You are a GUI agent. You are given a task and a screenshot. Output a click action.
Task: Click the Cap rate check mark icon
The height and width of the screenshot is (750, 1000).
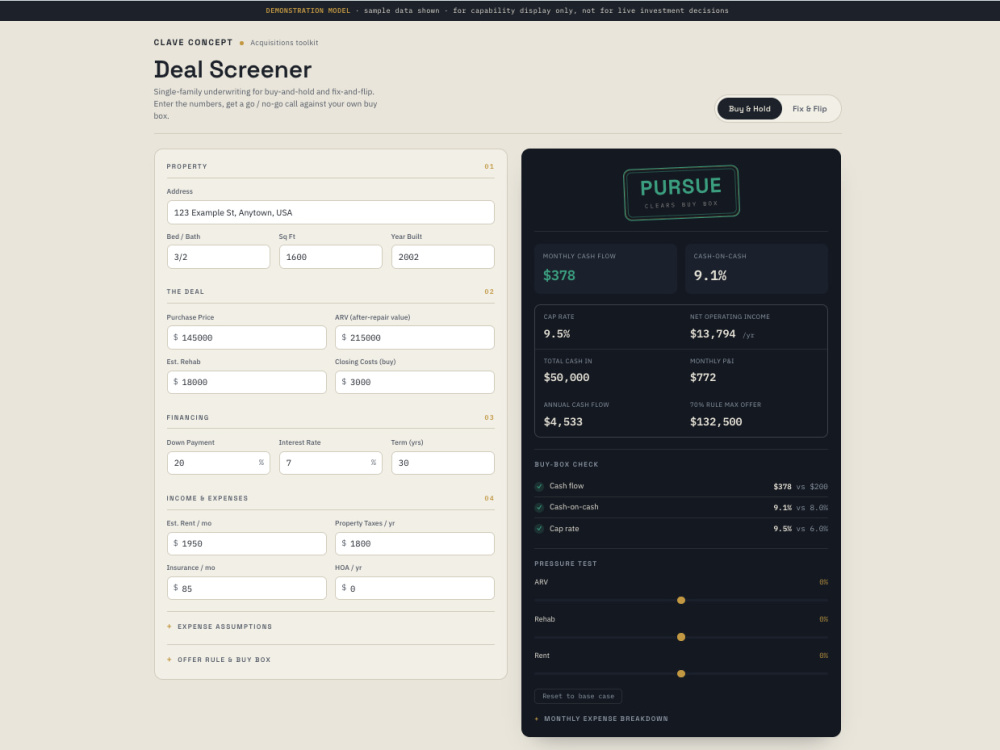(540, 529)
